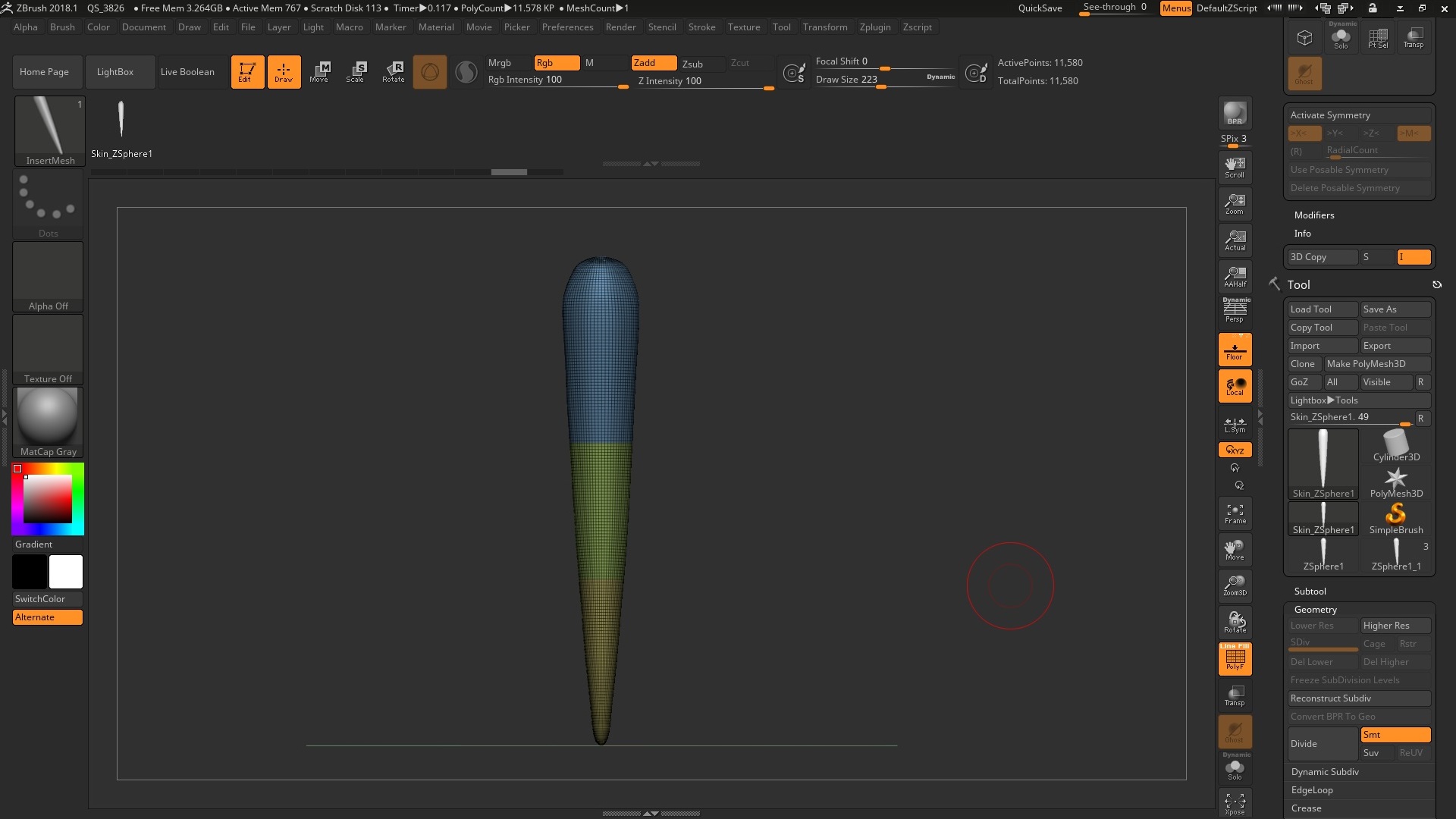The image size is (1456, 819).
Task: Select the Zoom canvas icon
Action: click(x=1235, y=203)
